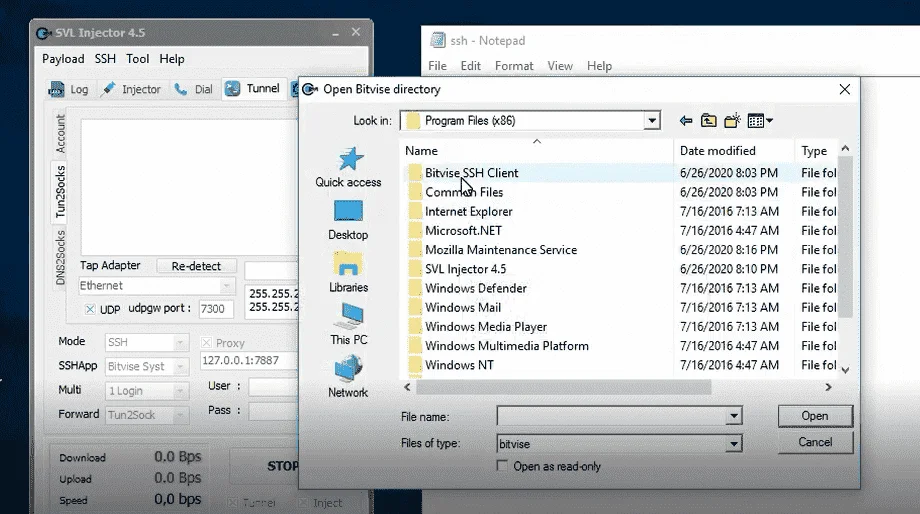Click the Re-detect button
The image size is (920, 514).
(196, 266)
